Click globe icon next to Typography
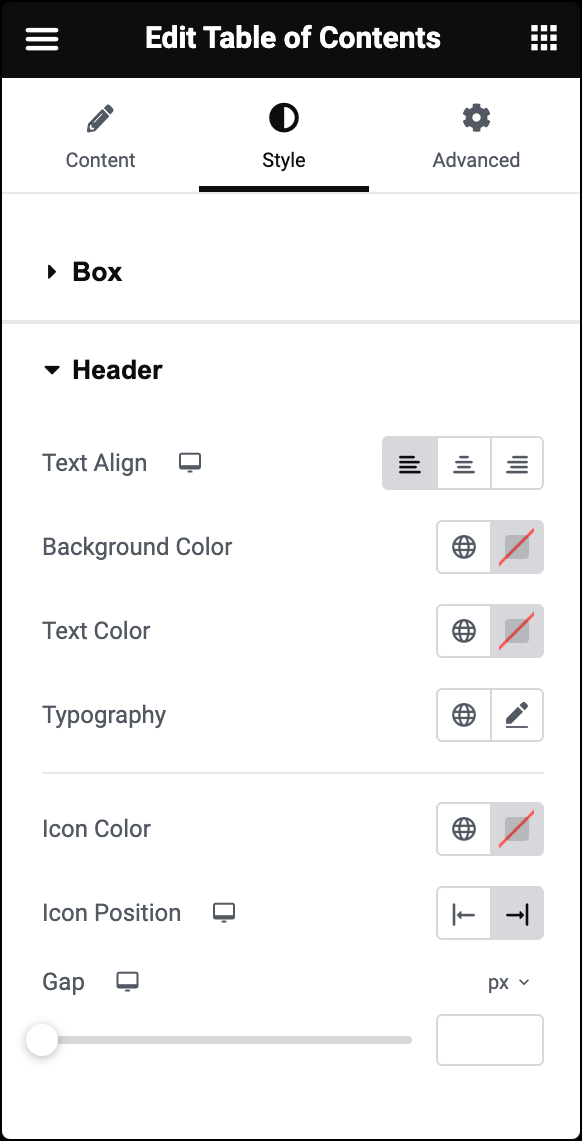The image size is (582, 1141). pyautogui.click(x=463, y=715)
